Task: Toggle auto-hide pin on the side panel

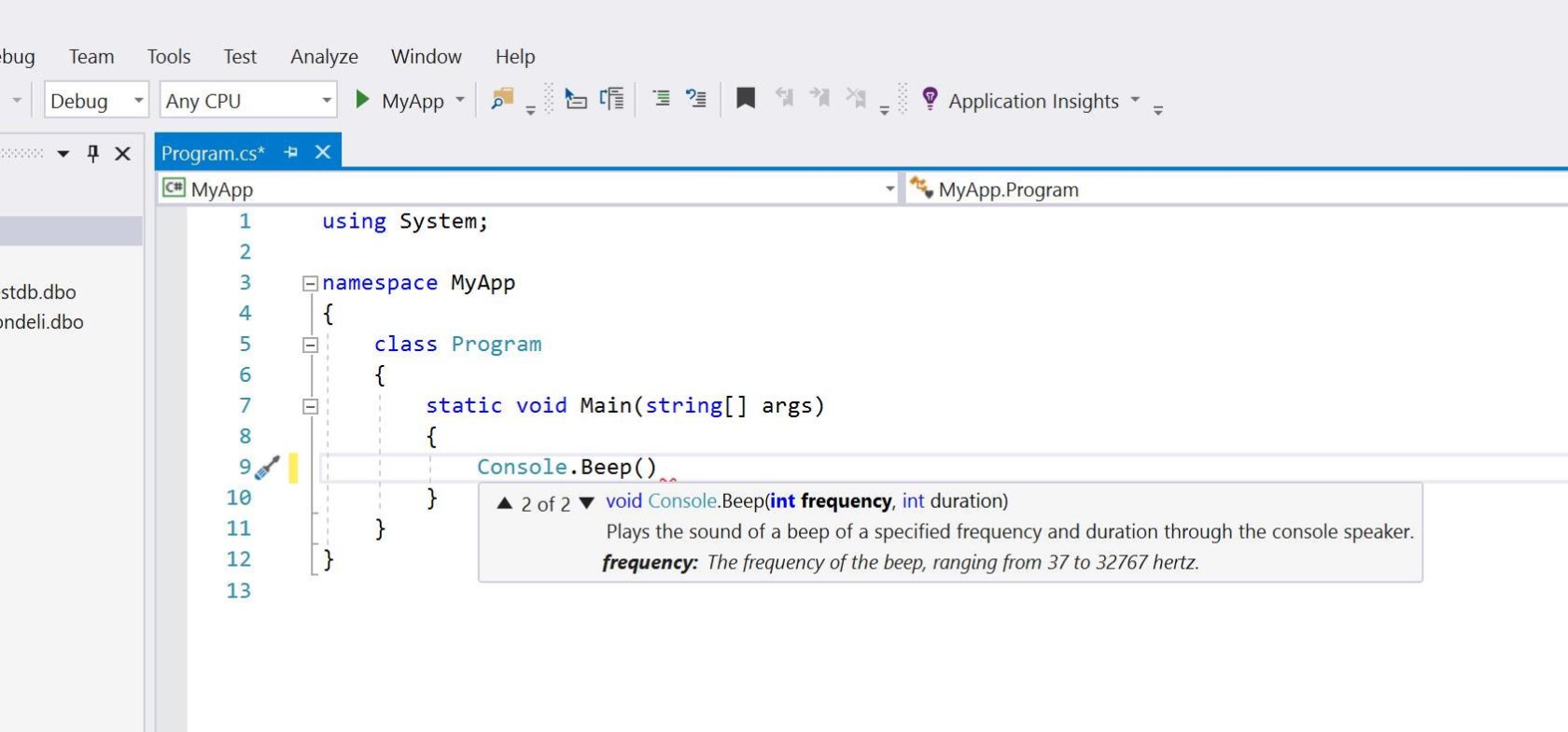Action: pyautogui.click(x=92, y=153)
